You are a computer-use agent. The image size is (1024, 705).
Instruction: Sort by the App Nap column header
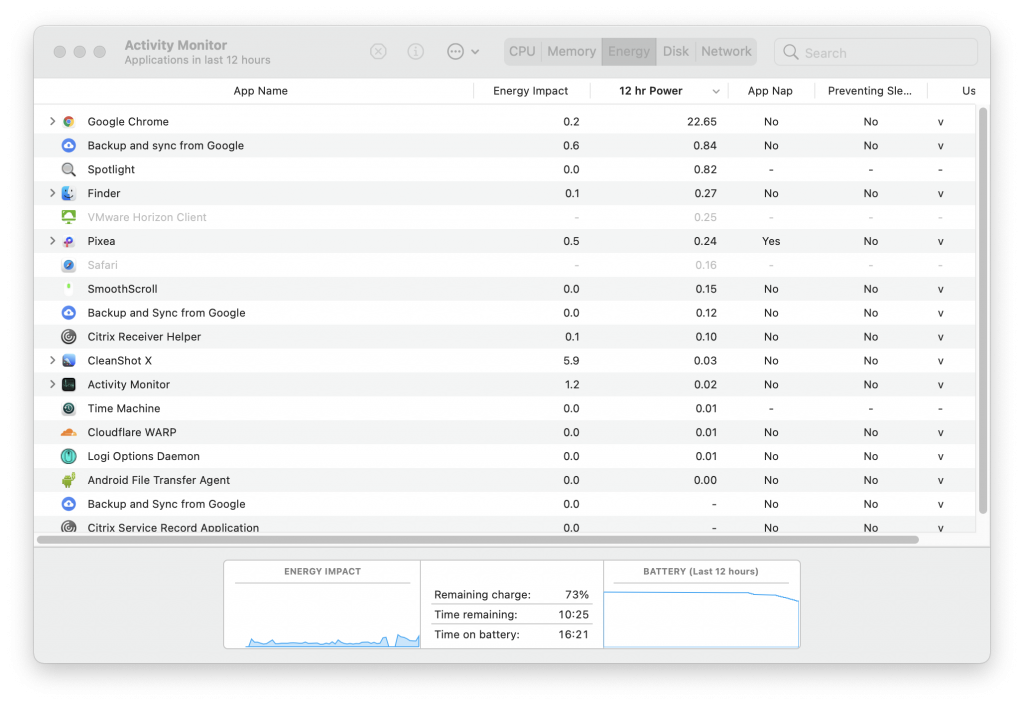tap(770, 91)
